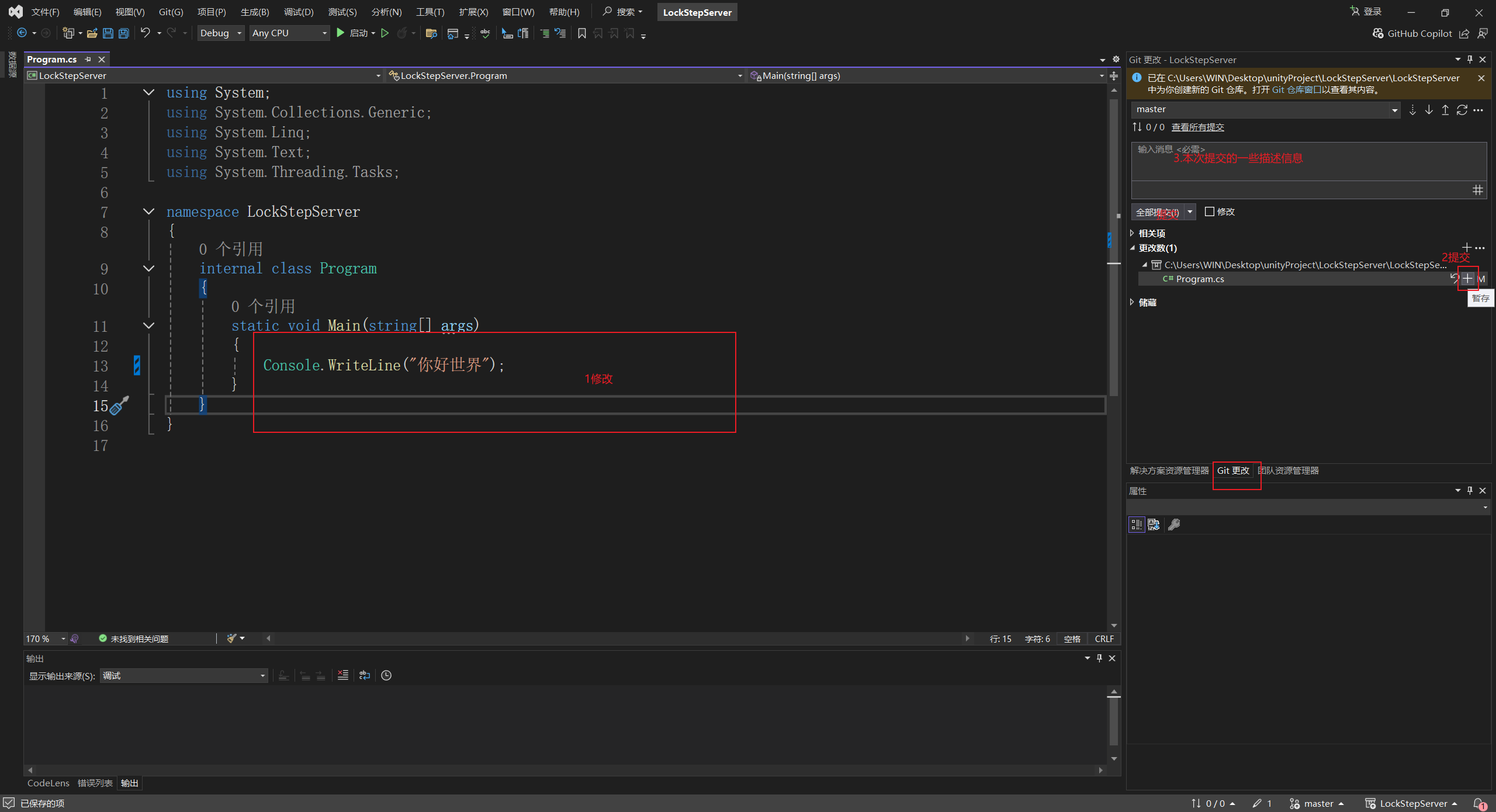The height and width of the screenshot is (812, 1496).
Task: Collapse the namespace LockStepServer block
Action: coord(149,211)
